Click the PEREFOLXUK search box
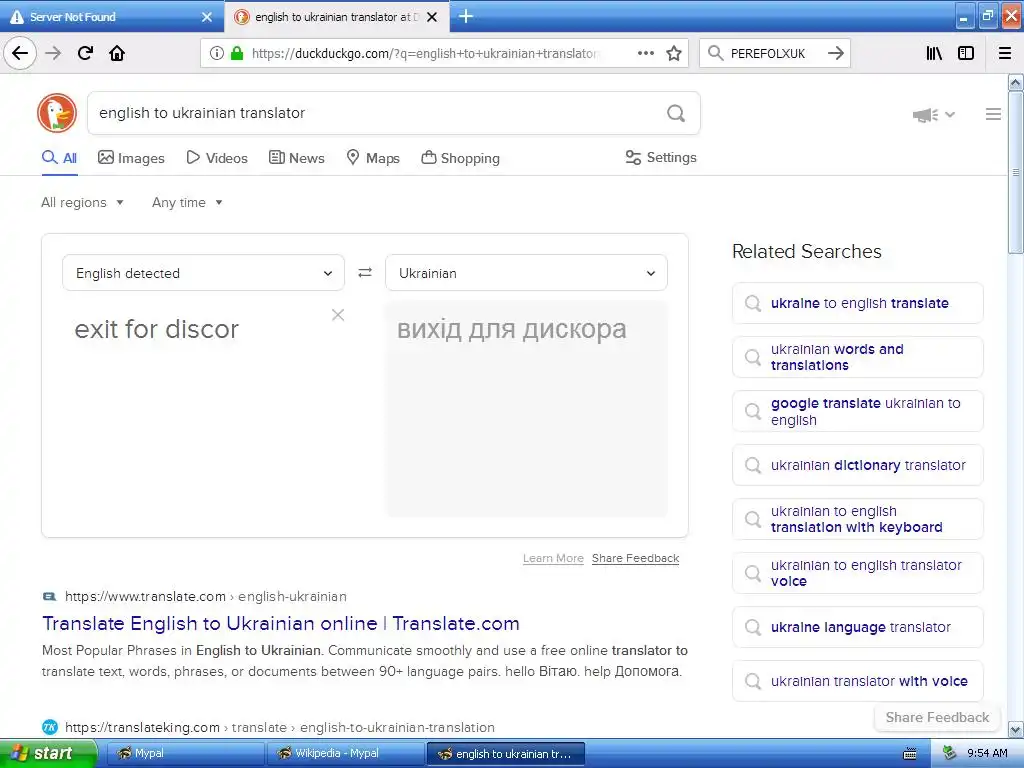The height and width of the screenshot is (768, 1024). (774, 54)
